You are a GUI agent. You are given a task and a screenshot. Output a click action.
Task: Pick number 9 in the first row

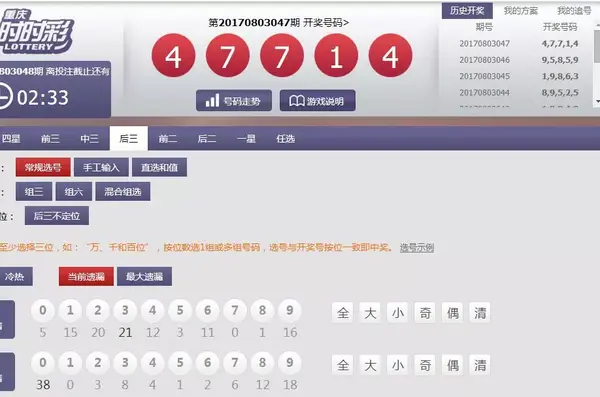(290, 310)
